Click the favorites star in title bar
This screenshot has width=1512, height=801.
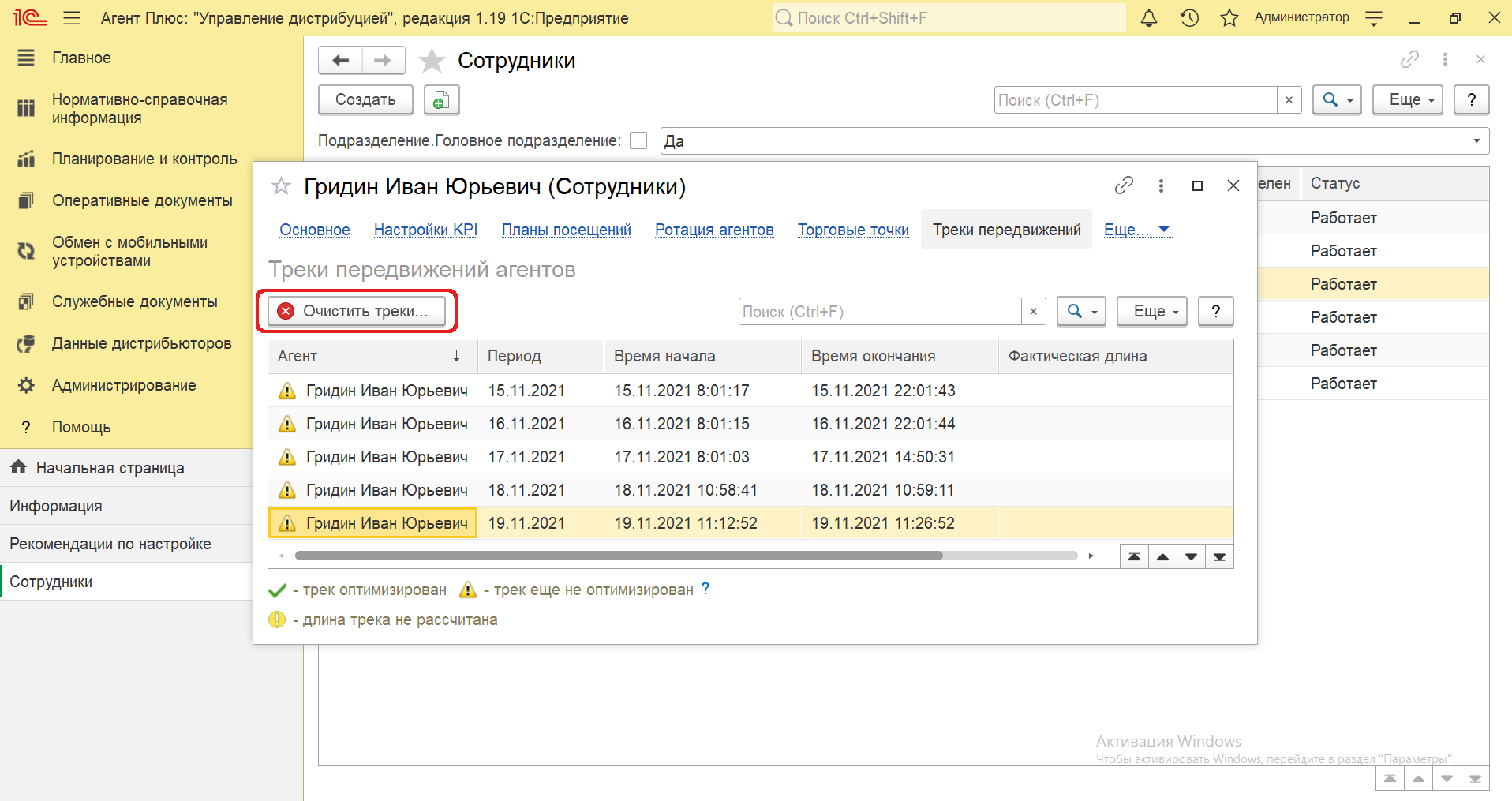pos(1229,18)
